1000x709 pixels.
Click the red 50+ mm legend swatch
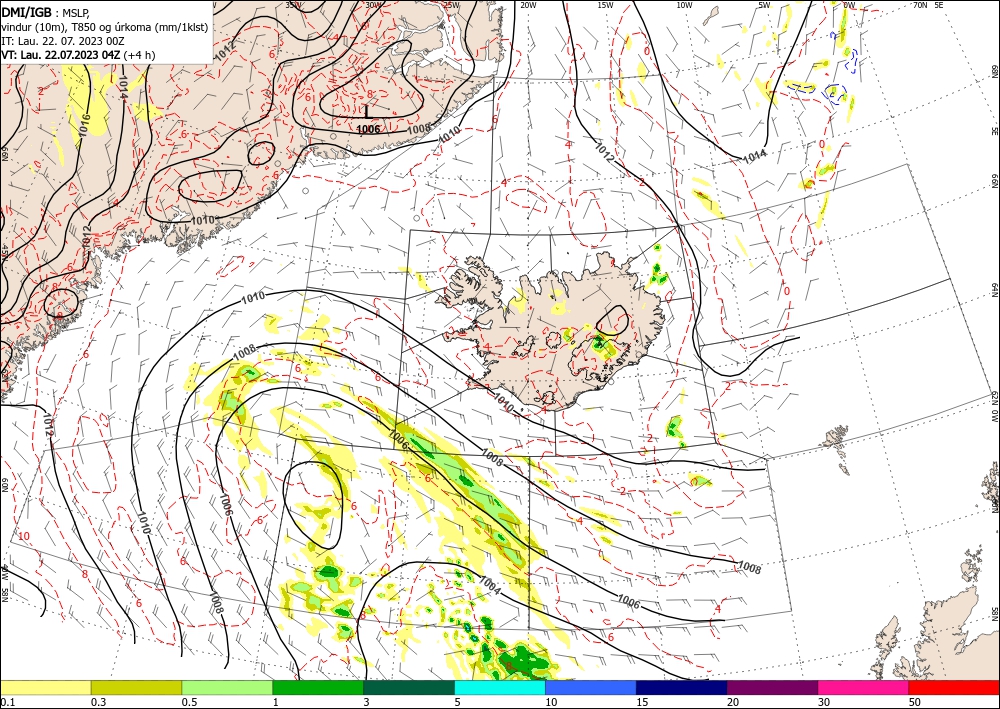(x=954, y=687)
